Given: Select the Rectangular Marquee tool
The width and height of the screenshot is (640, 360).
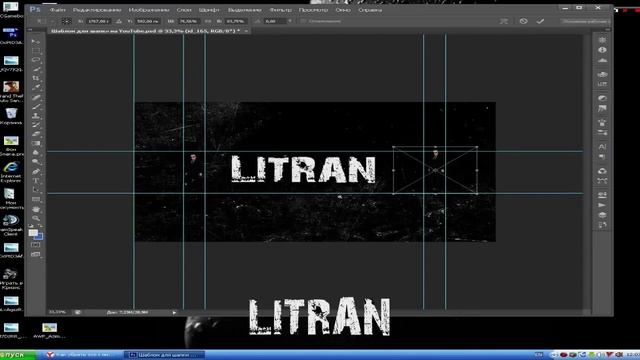Looking at the screenshot, I should 36,51.
